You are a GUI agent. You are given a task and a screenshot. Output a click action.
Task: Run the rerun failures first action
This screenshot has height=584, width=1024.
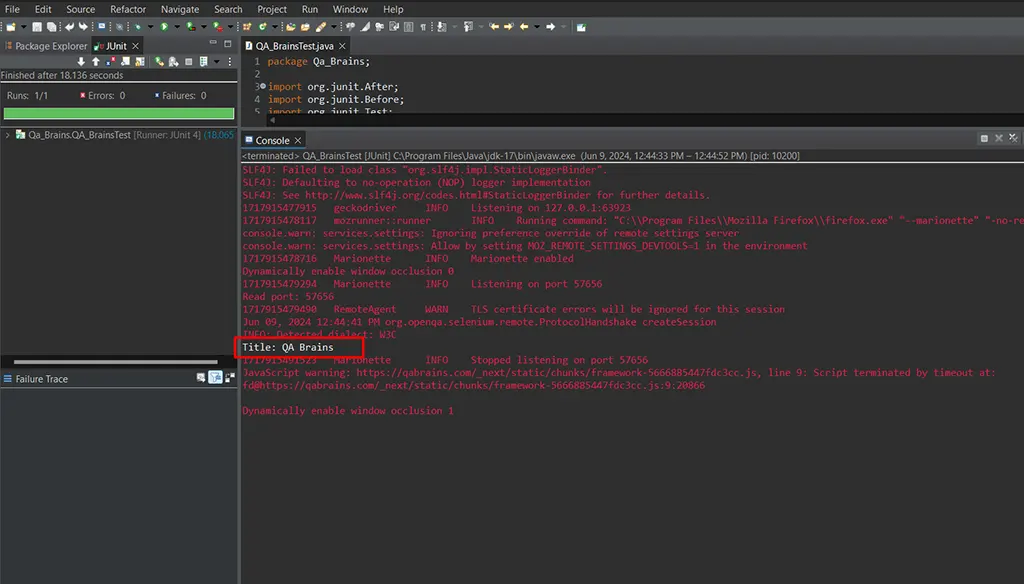pos(172,62)
